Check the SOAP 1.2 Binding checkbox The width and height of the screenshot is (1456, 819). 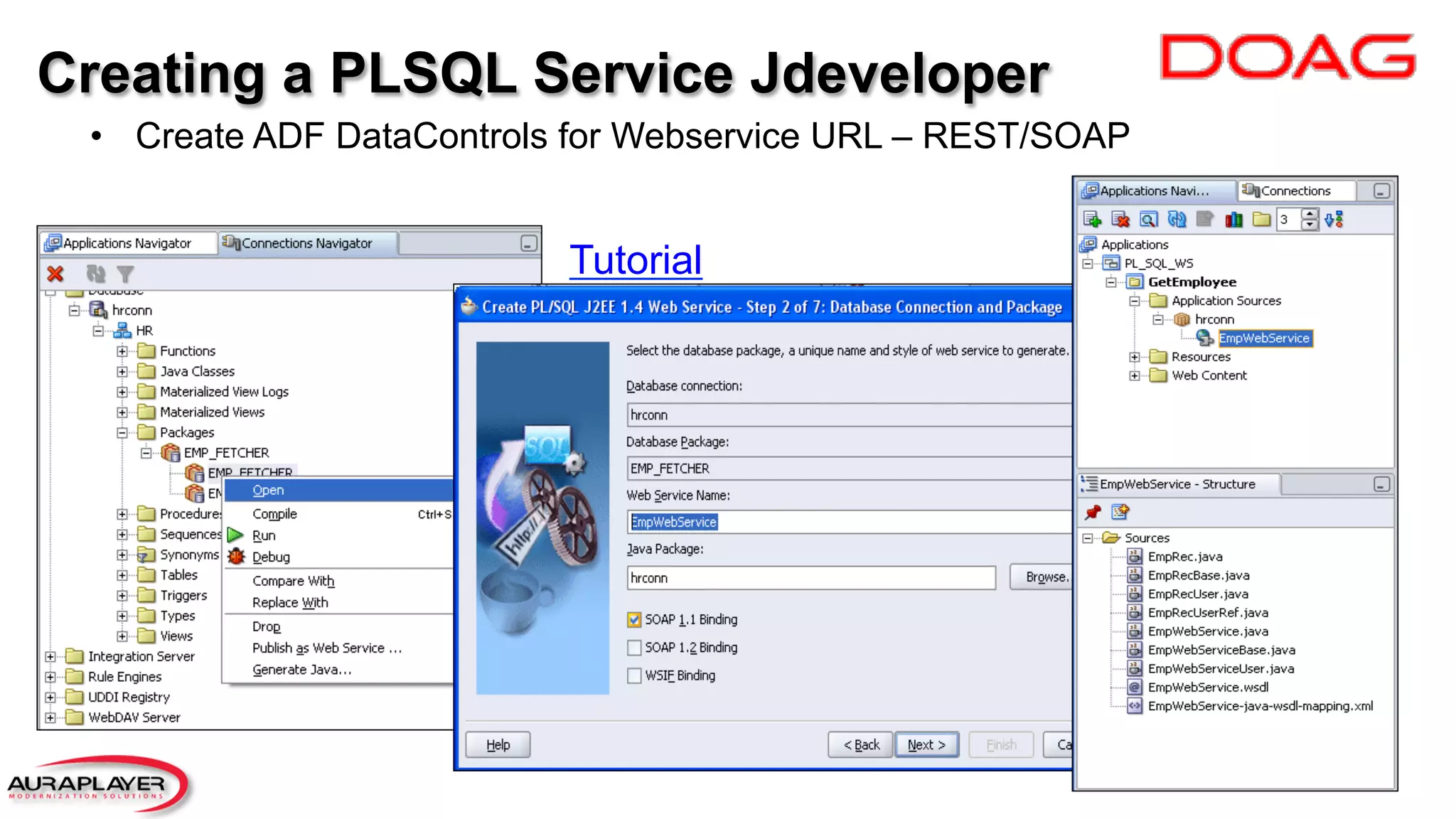pyautogui.click(x=634, y=648)
